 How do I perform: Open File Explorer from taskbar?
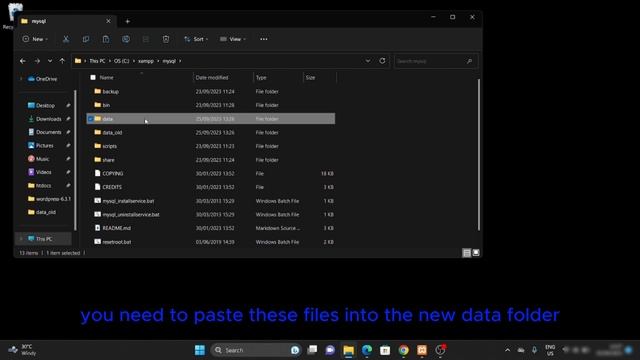(349, 350)
